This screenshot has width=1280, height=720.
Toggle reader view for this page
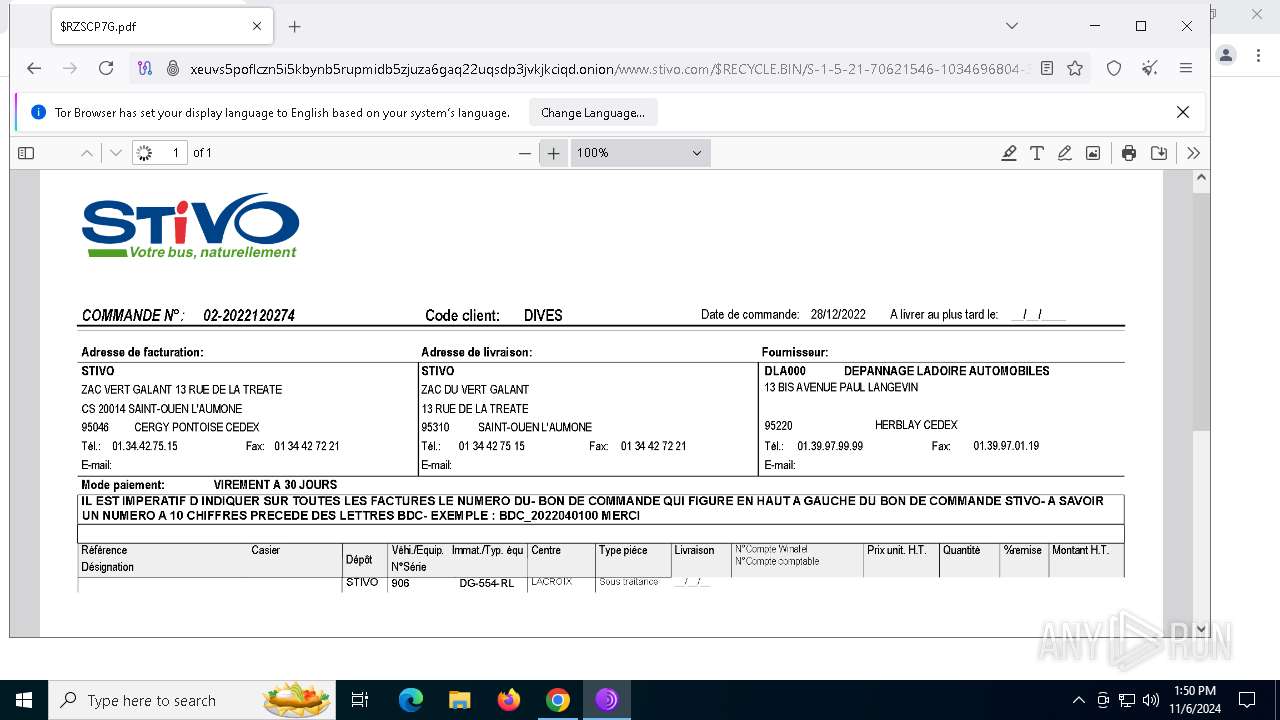pyautogui.click(x=1046, y=68)
